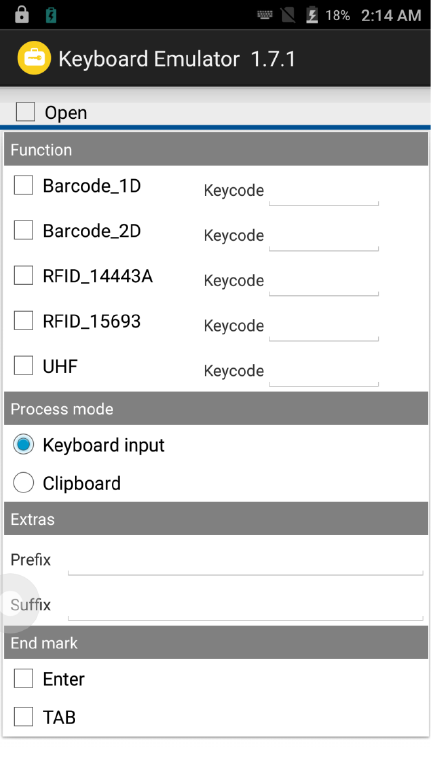431x767 pixels.
Task: Focus the UHF Keycode field
Action: 324,371
